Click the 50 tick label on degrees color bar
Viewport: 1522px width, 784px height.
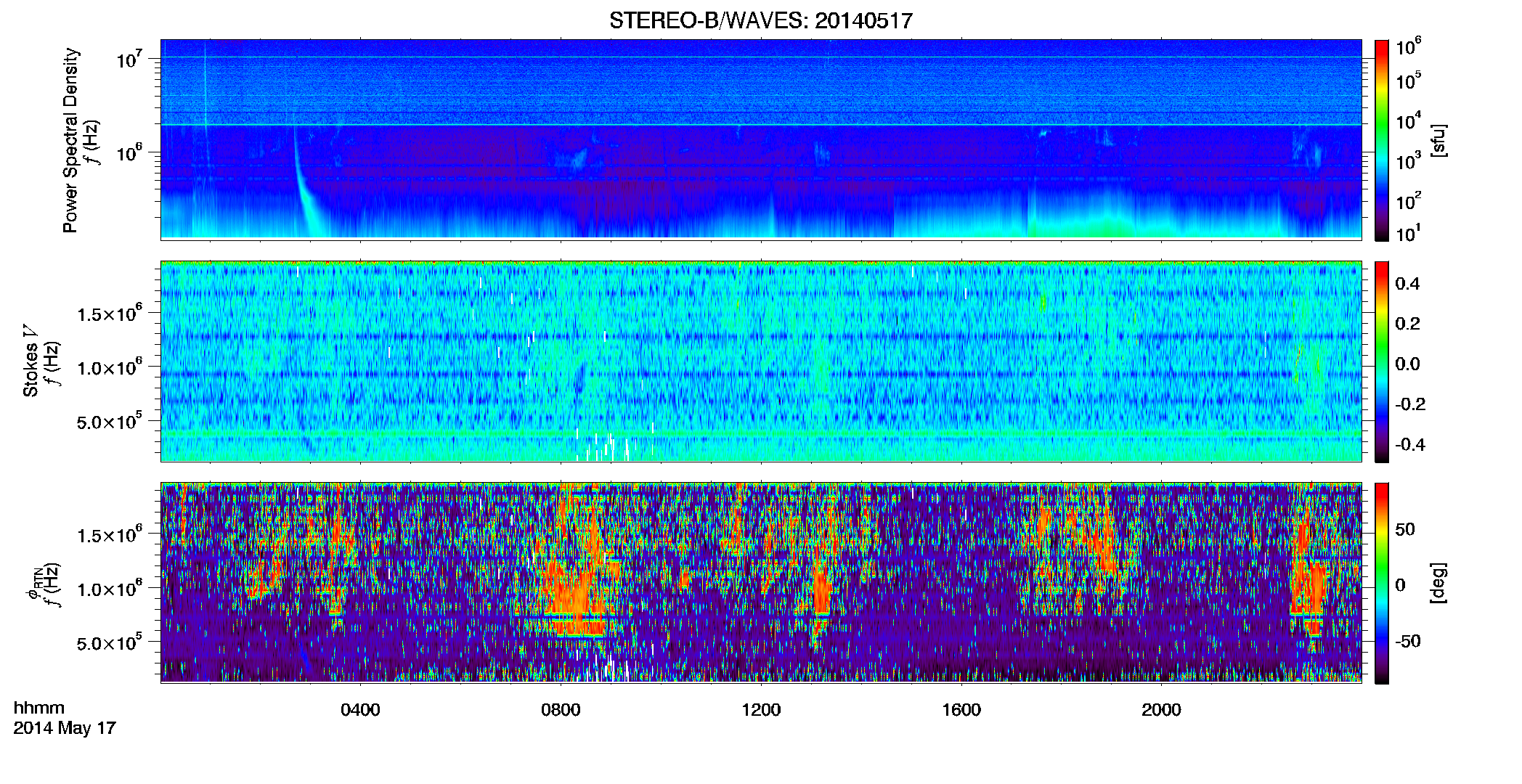[x=1405, y=529]
